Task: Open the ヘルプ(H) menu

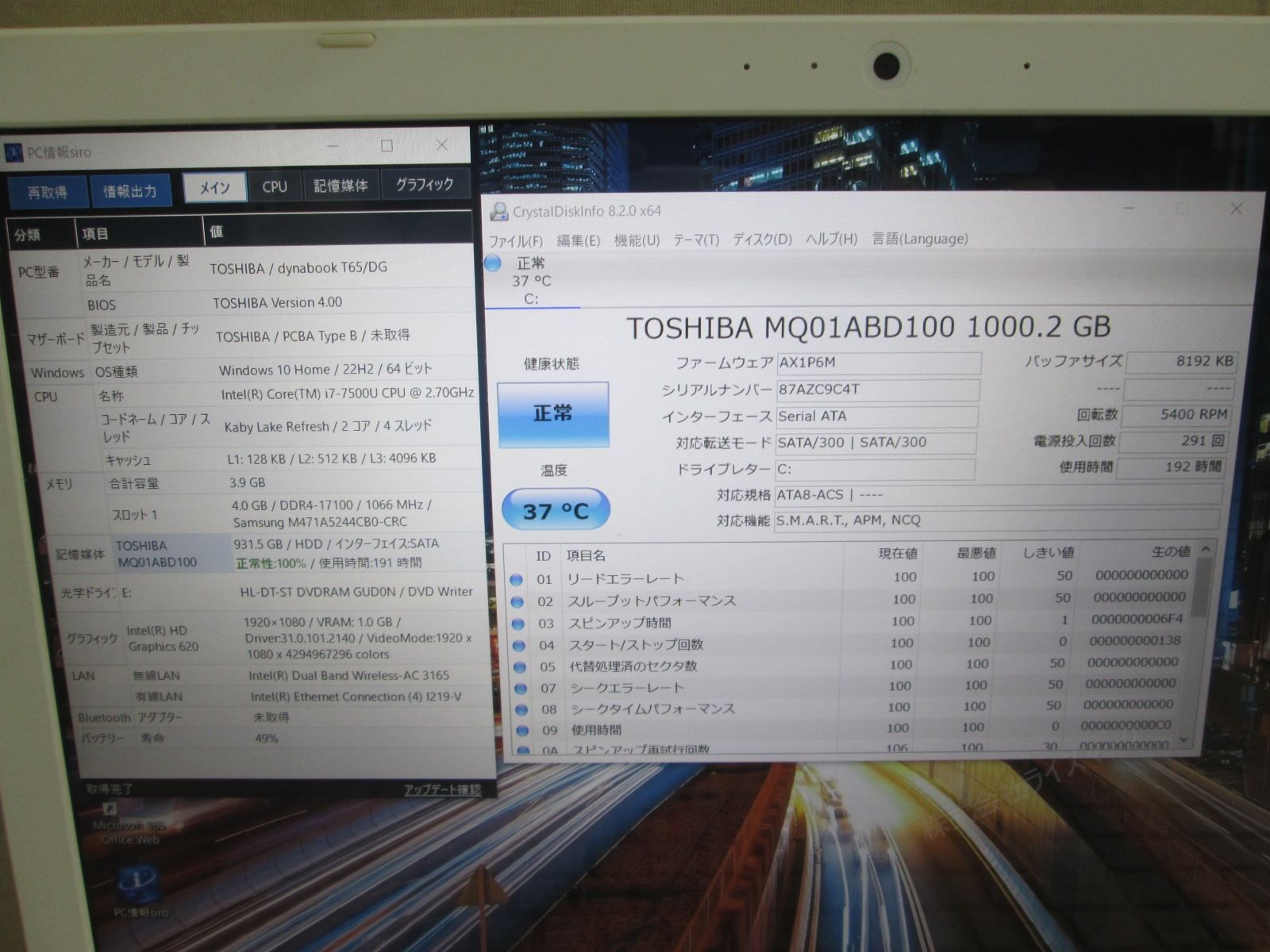Action: 832,239
